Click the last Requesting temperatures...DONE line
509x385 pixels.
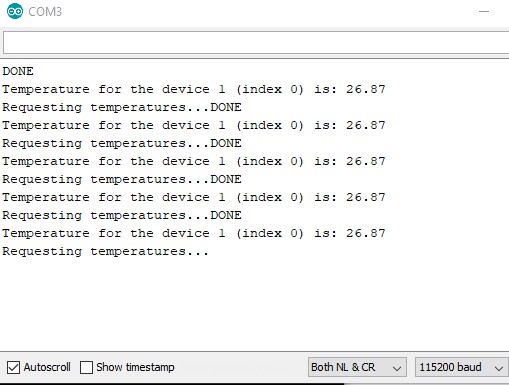pyautogui.click(x=122, y=215)
